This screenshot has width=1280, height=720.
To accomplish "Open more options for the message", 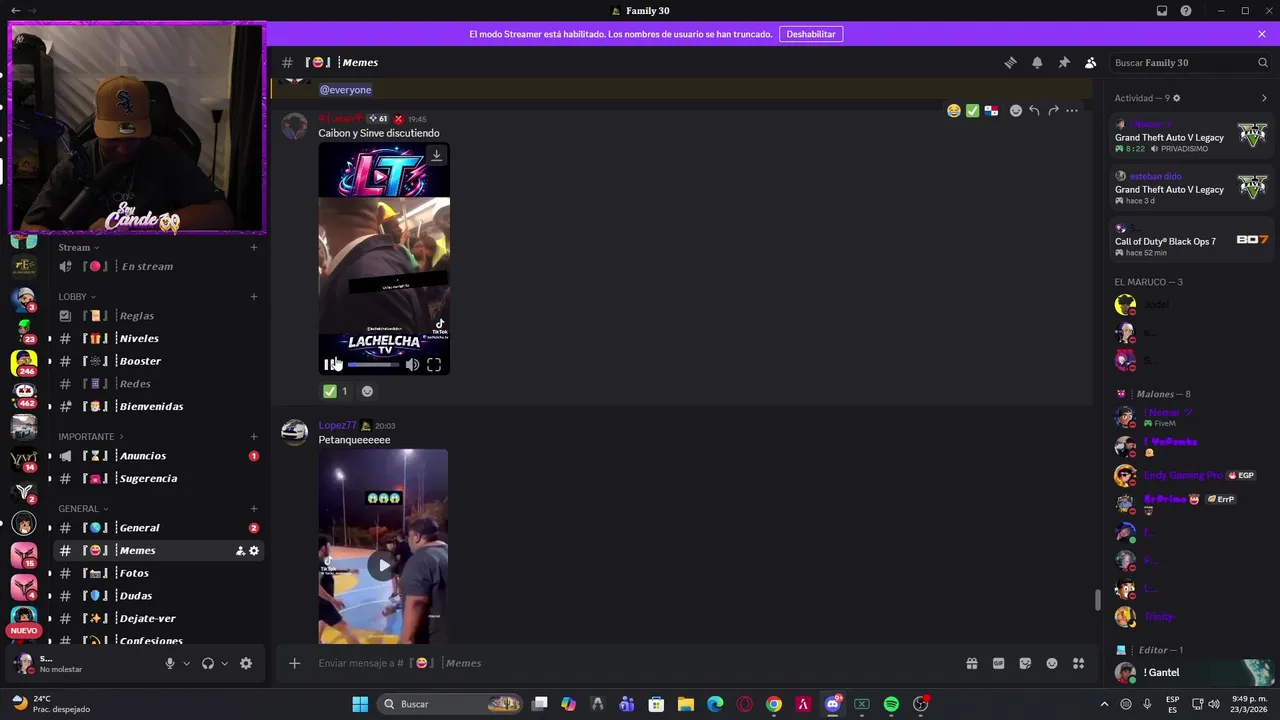I will click(x=1072, y=111).
